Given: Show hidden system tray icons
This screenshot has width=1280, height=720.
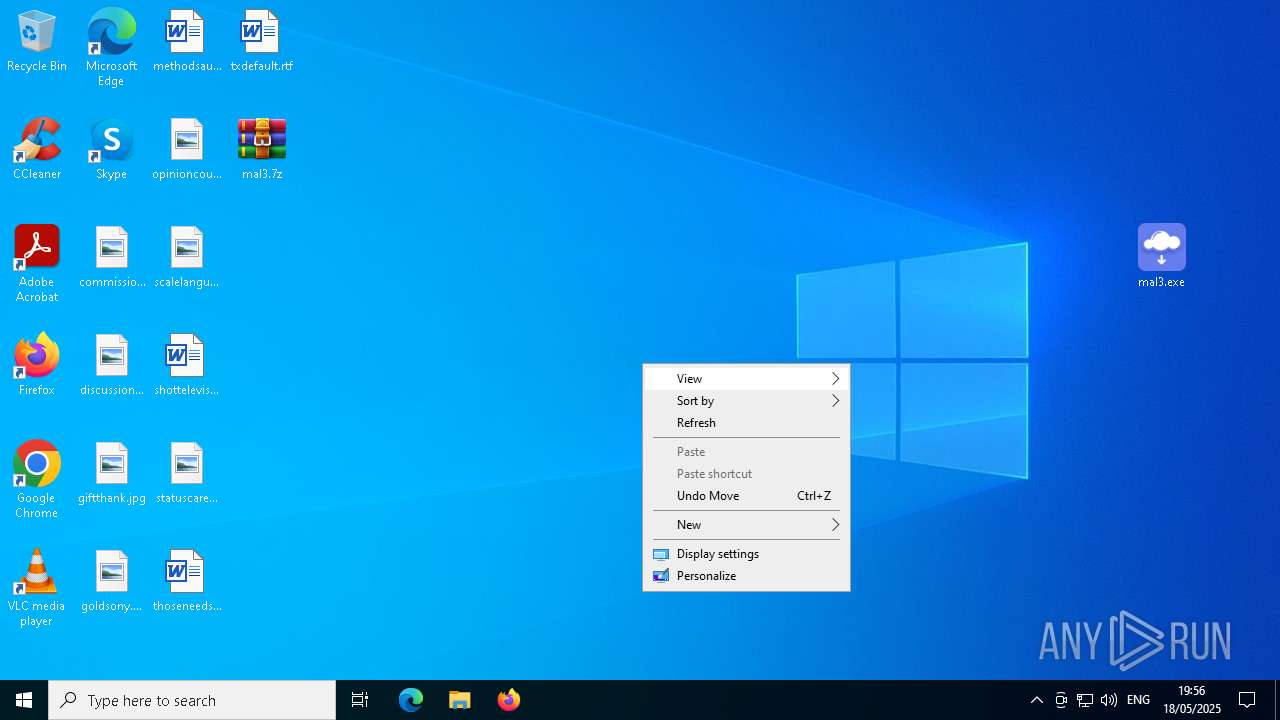Looking at the screenshot, I should pyautogui.click(x=1036, y=700).
